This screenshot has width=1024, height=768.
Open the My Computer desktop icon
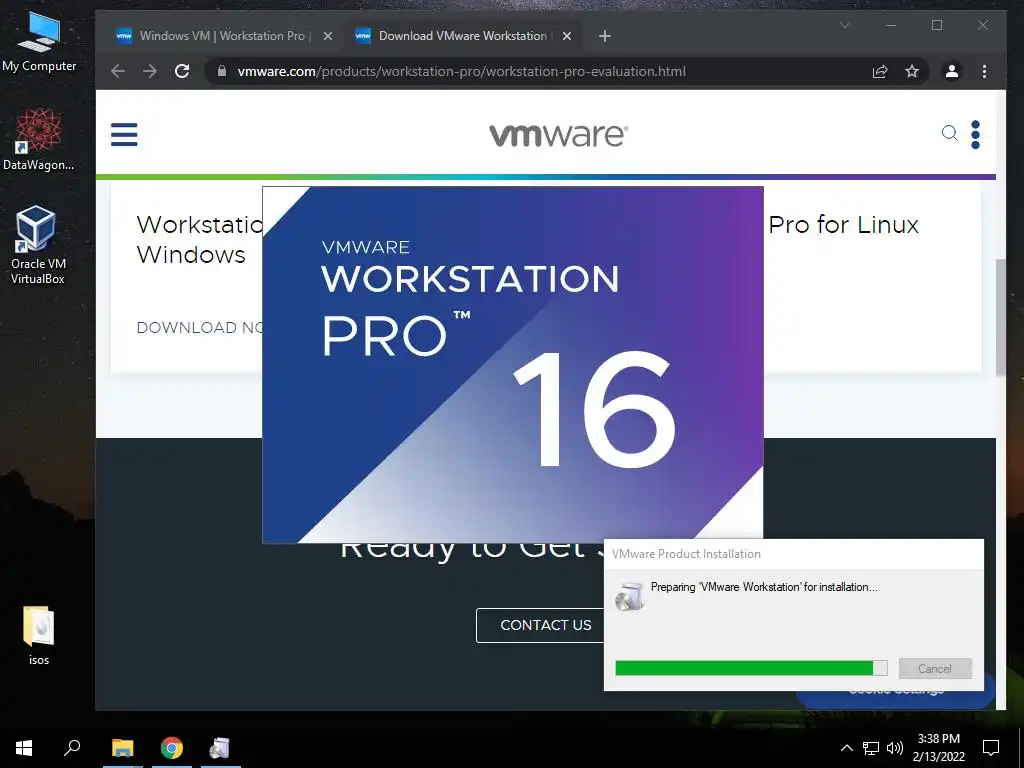click(39, 42)
